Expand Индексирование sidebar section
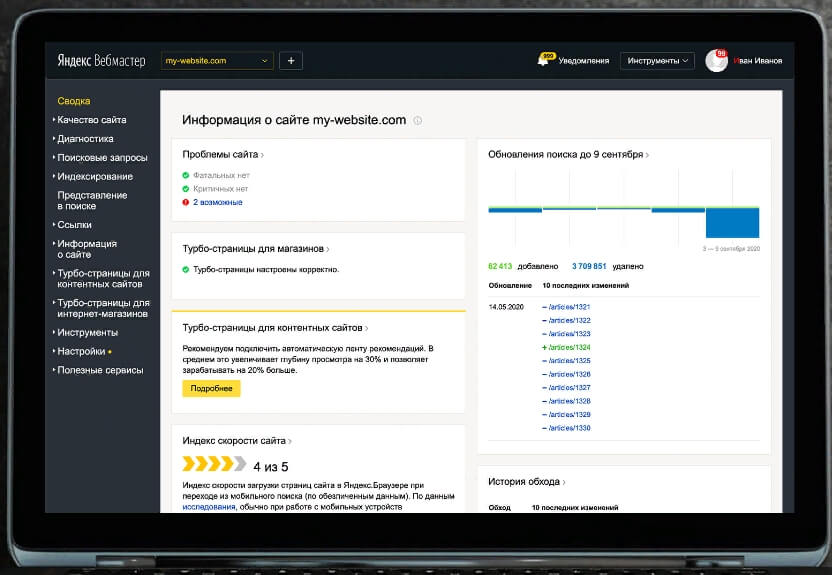 pos(94,176)
